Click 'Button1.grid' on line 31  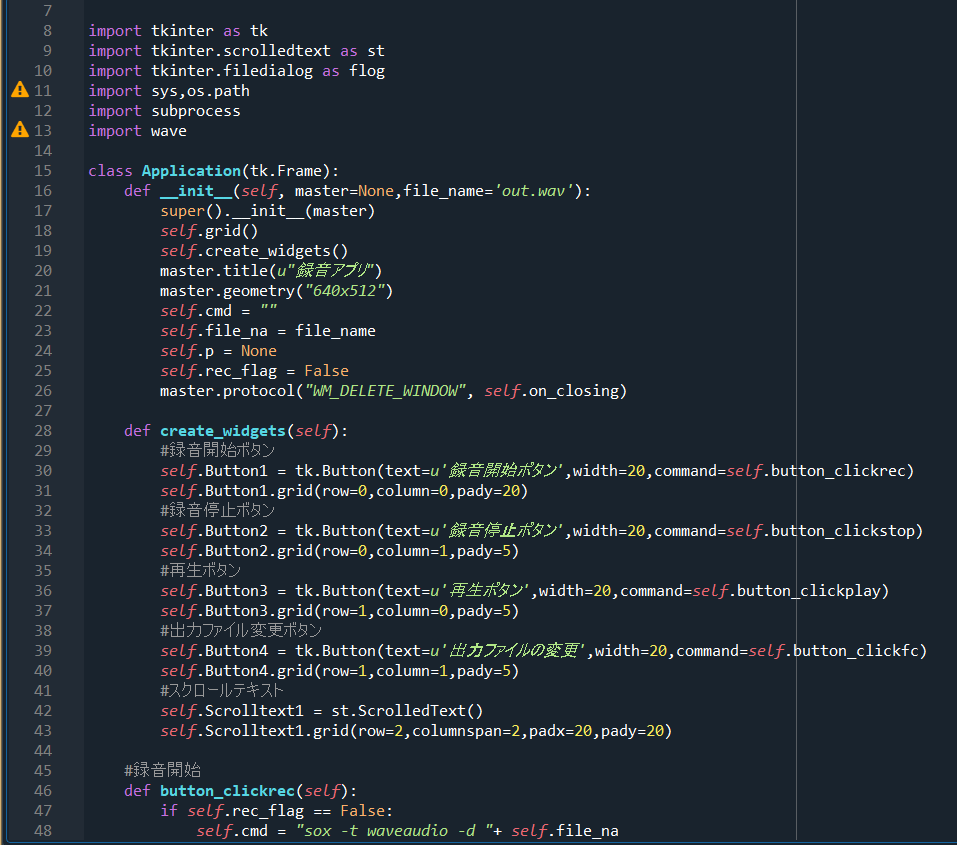tap(259, 491)
